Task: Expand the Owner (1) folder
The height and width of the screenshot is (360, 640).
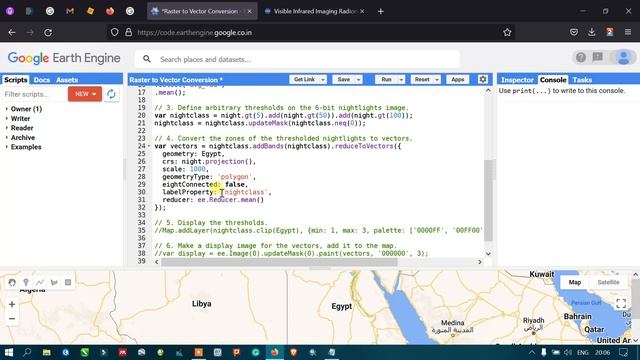Action: (x=7, y=109)
